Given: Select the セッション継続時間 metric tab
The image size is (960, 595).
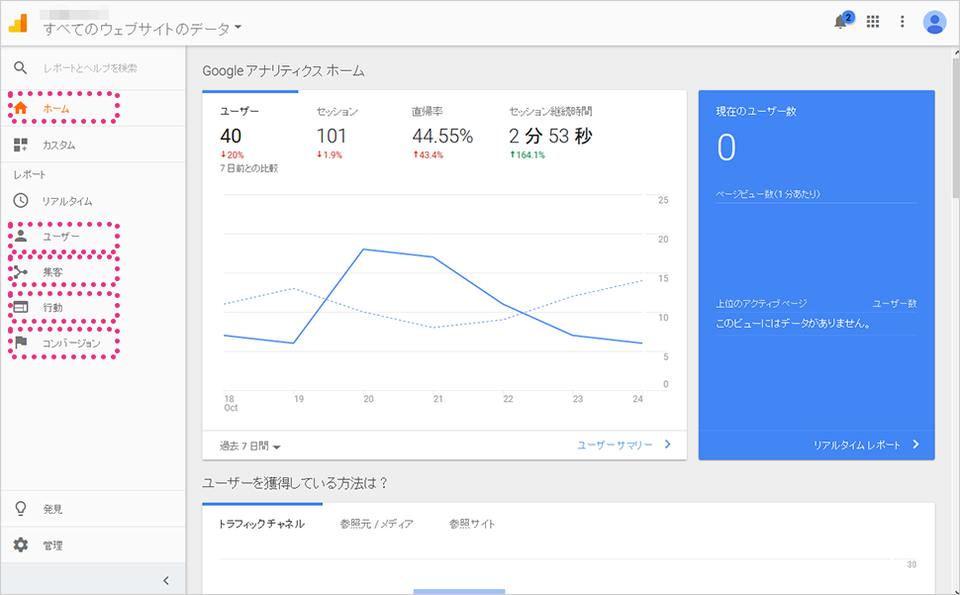Looking at the screenshot, I should click(551, 132).
